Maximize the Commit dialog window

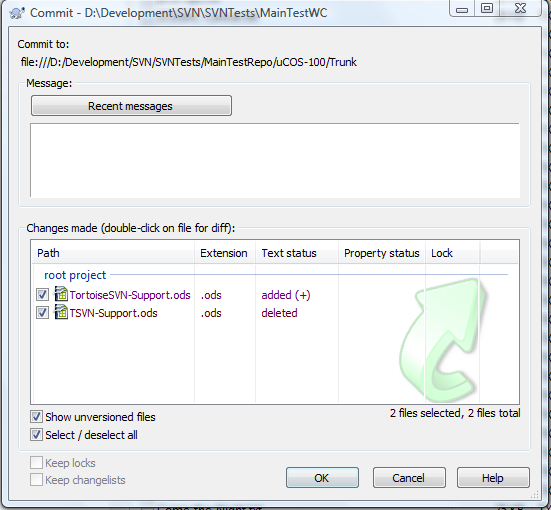pyautogui.click(x=487, y=8)
